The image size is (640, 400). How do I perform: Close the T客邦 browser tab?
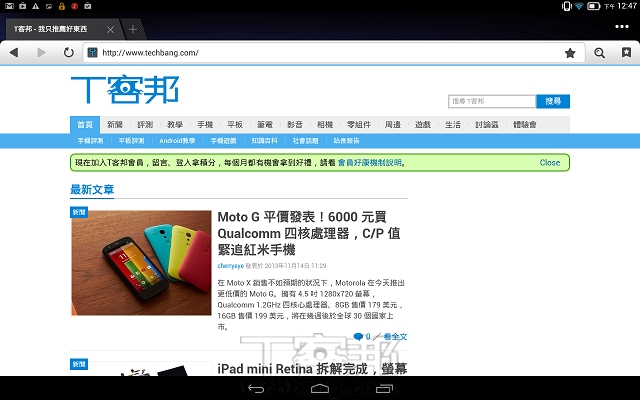(x=110, y=29)
